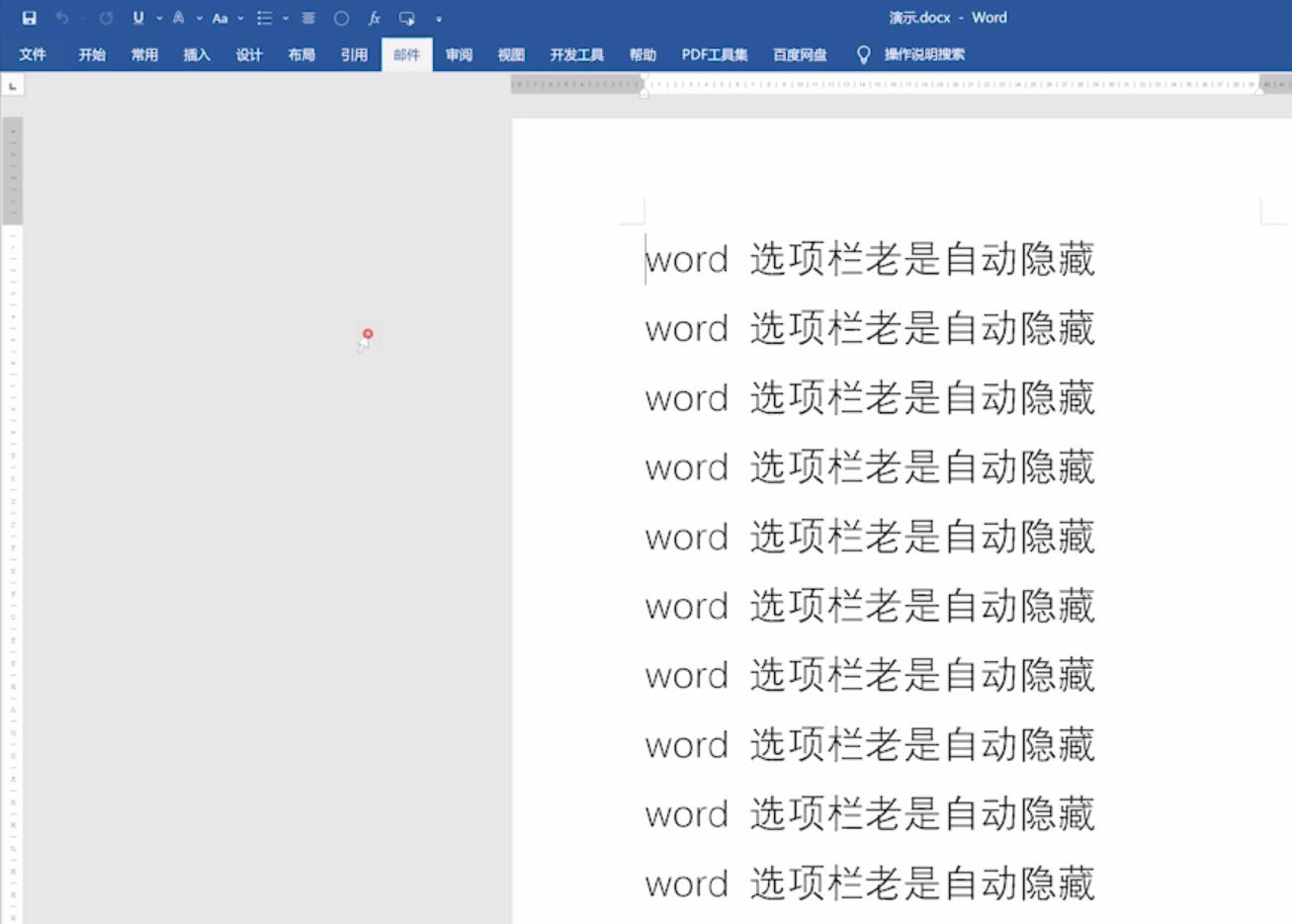Switch to the 开始 ribbon tab
Screen dimensions: 1292x924
[92, 54]
